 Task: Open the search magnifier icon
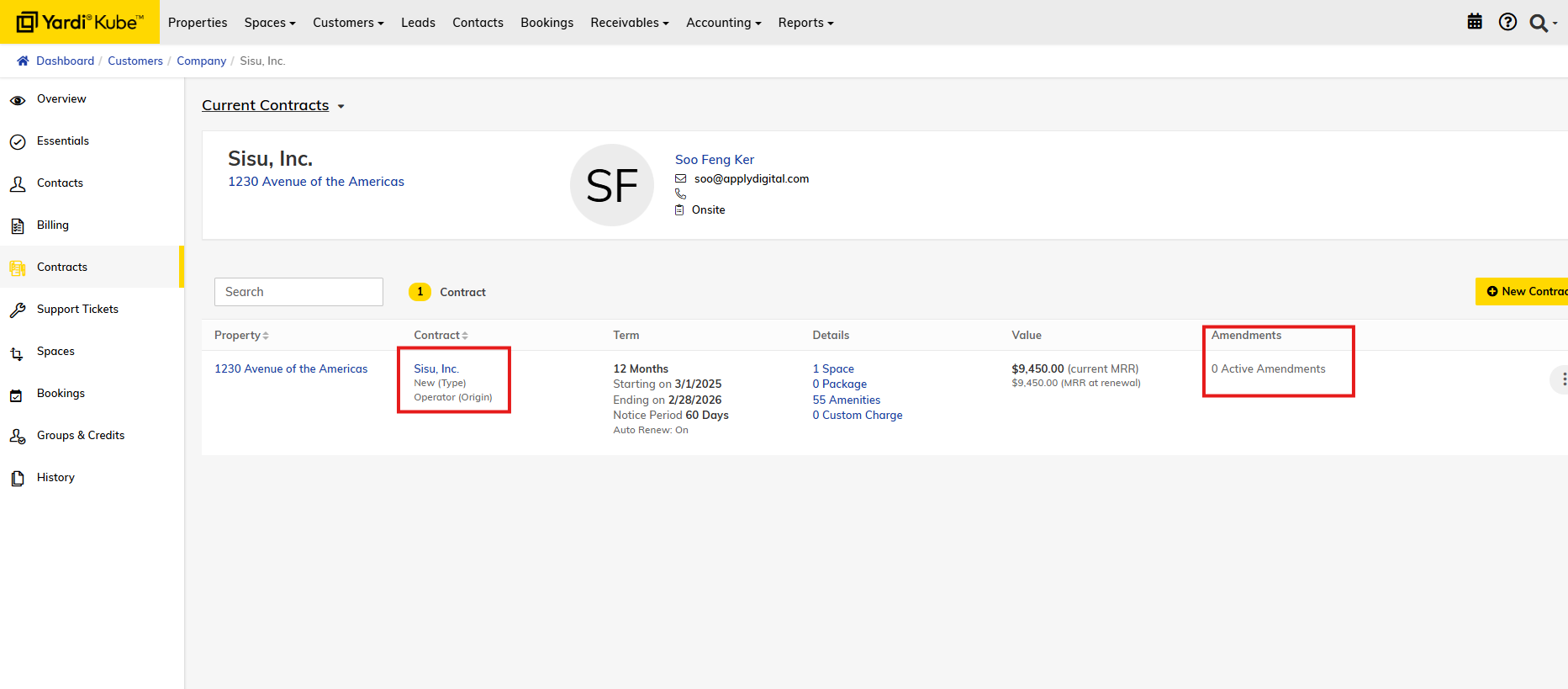tap(1539, 23)
